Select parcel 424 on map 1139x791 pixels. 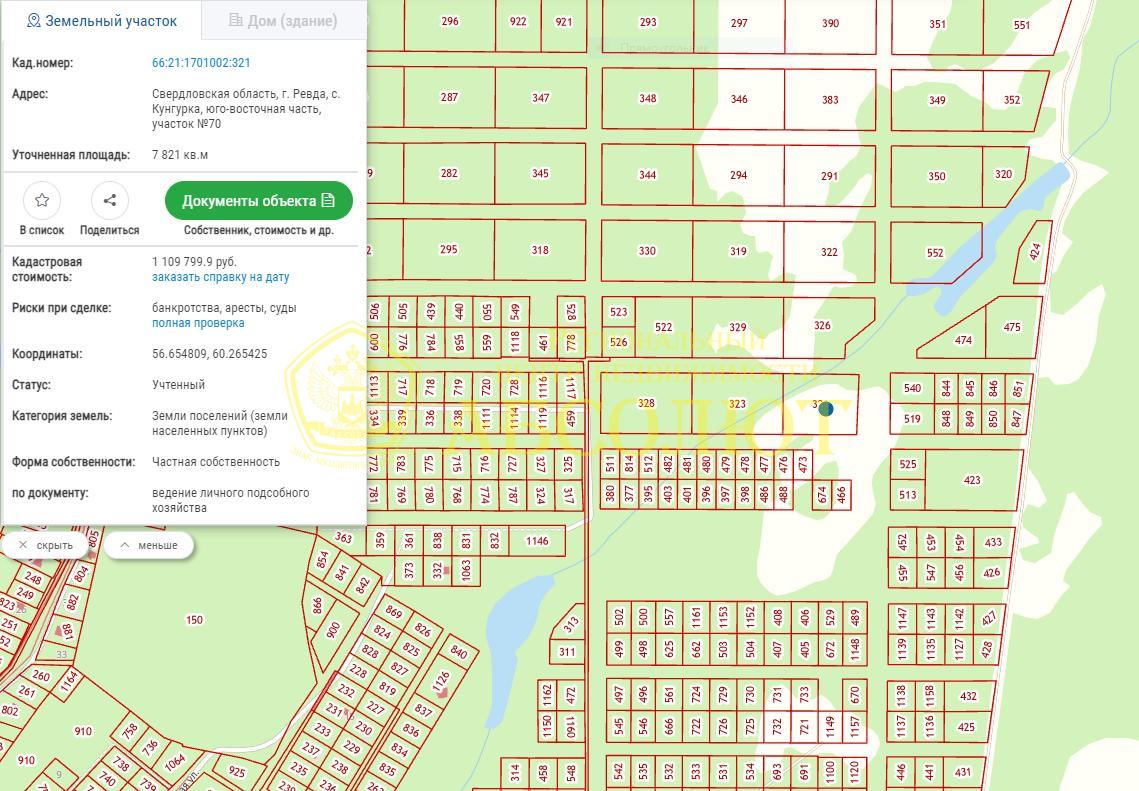1035,251
